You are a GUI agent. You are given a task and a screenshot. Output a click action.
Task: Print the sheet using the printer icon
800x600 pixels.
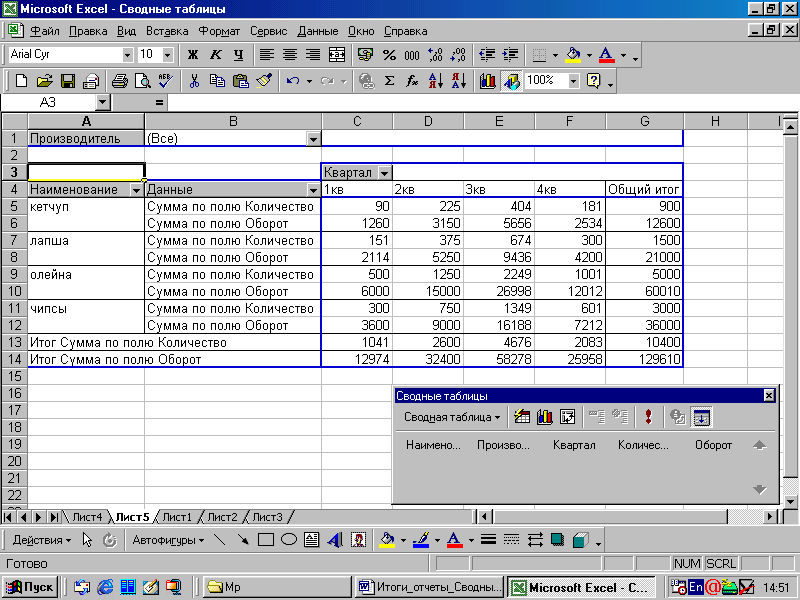tap(120, 81)
